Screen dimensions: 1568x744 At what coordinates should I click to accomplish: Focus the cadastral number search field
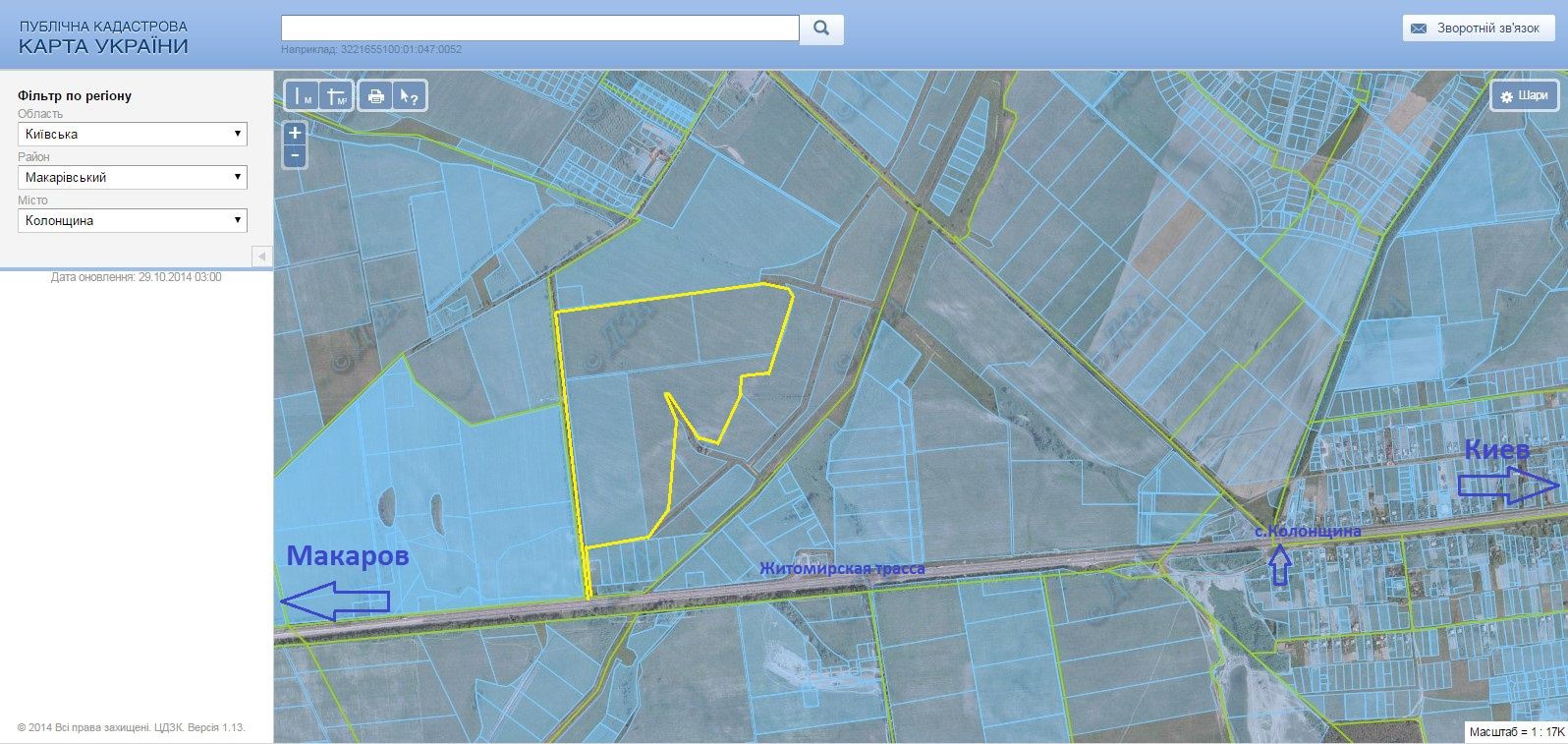coord(540,29)
